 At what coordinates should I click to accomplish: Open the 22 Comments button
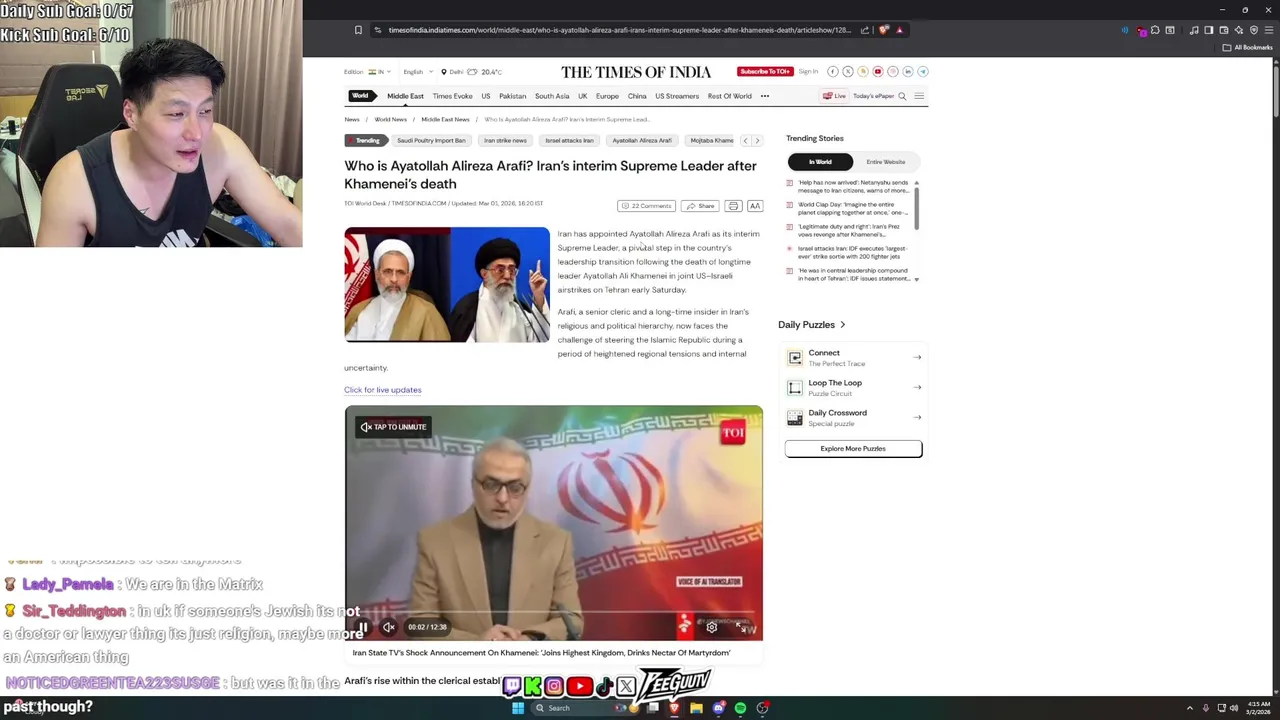tap(646, 206)
